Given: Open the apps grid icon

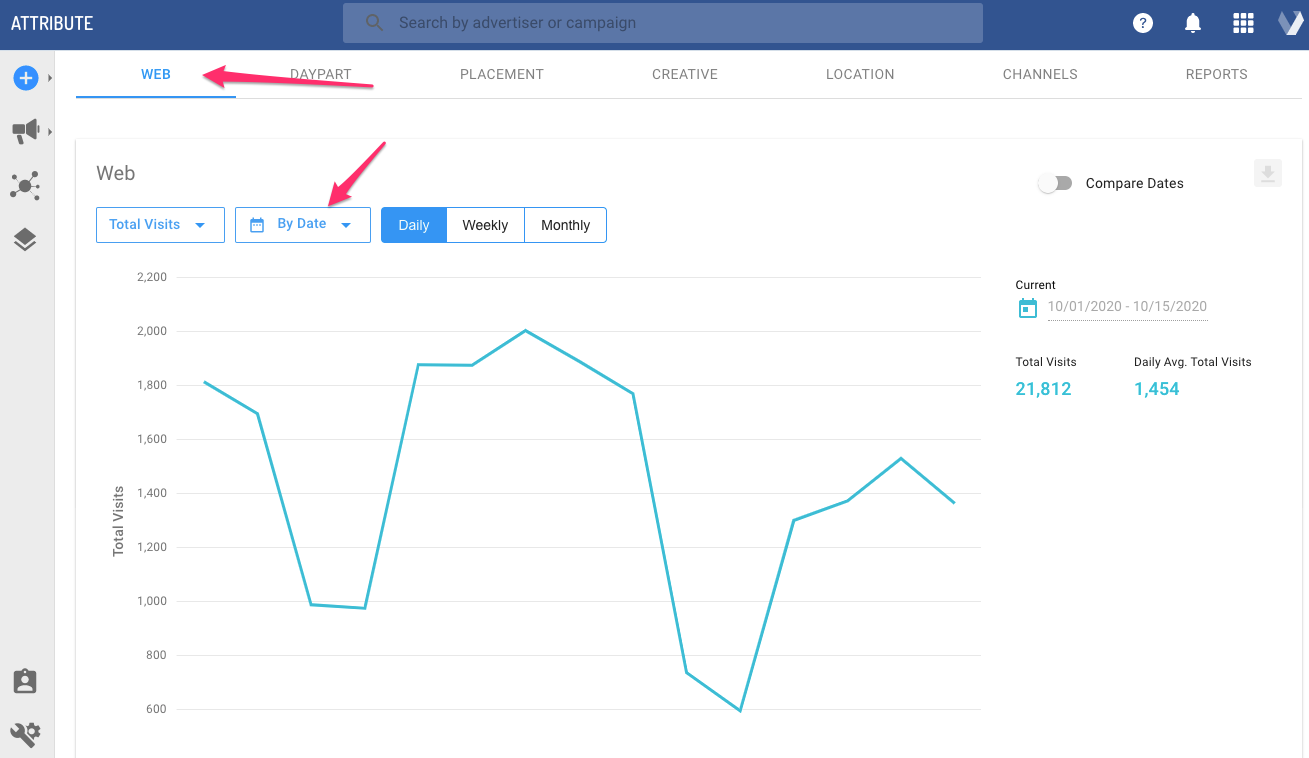Looking at the screenshot, I should [1243, 23].
